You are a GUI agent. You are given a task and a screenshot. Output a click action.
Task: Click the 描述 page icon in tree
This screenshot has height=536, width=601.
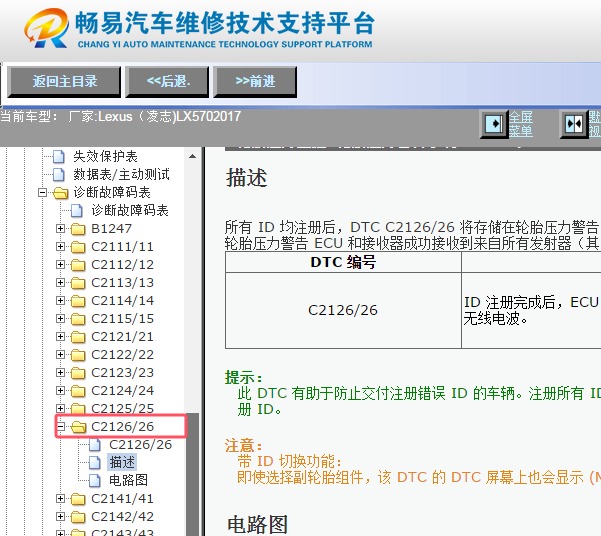95,462
